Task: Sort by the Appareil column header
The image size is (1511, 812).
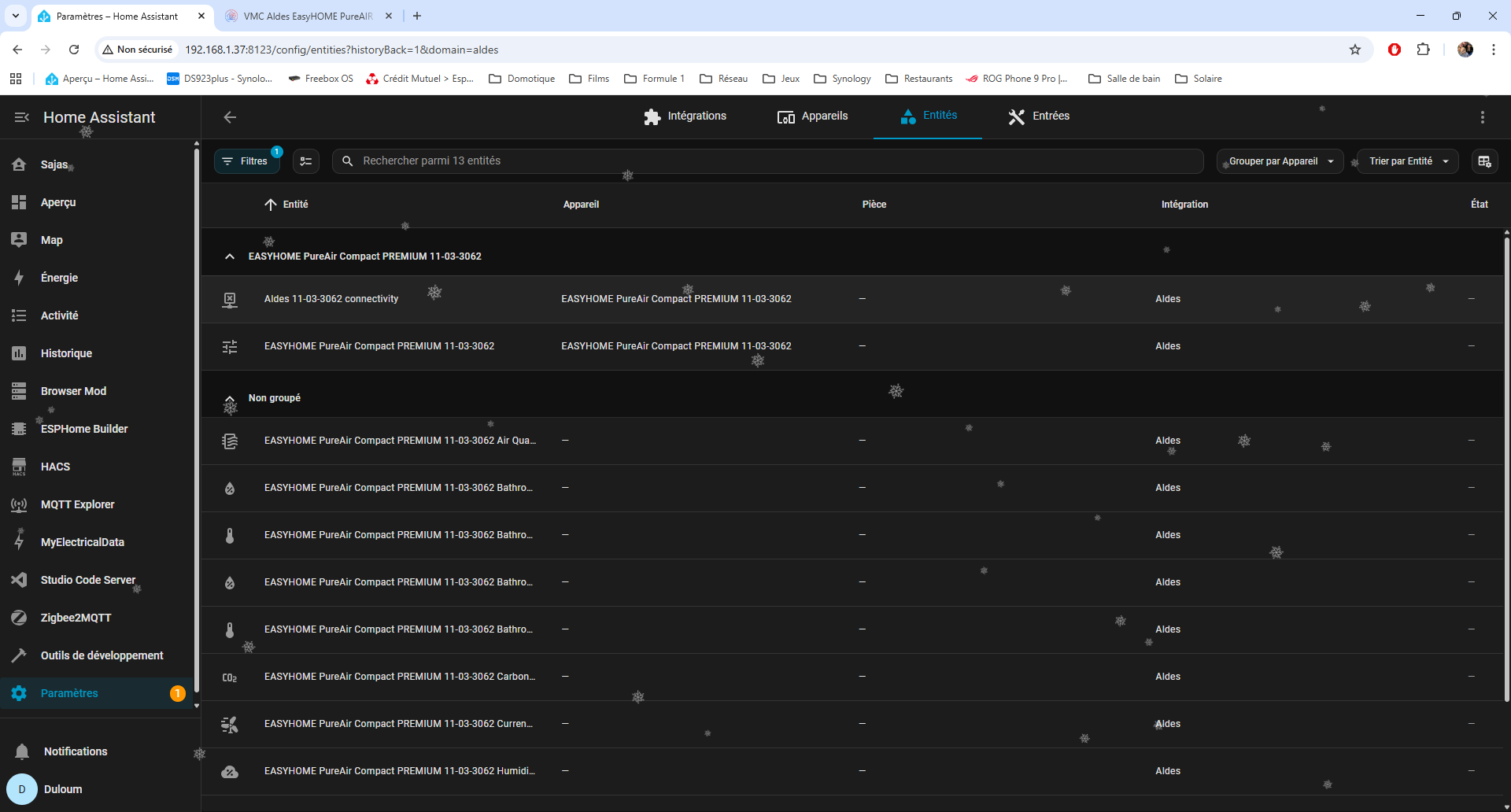Action: (581, 205)
